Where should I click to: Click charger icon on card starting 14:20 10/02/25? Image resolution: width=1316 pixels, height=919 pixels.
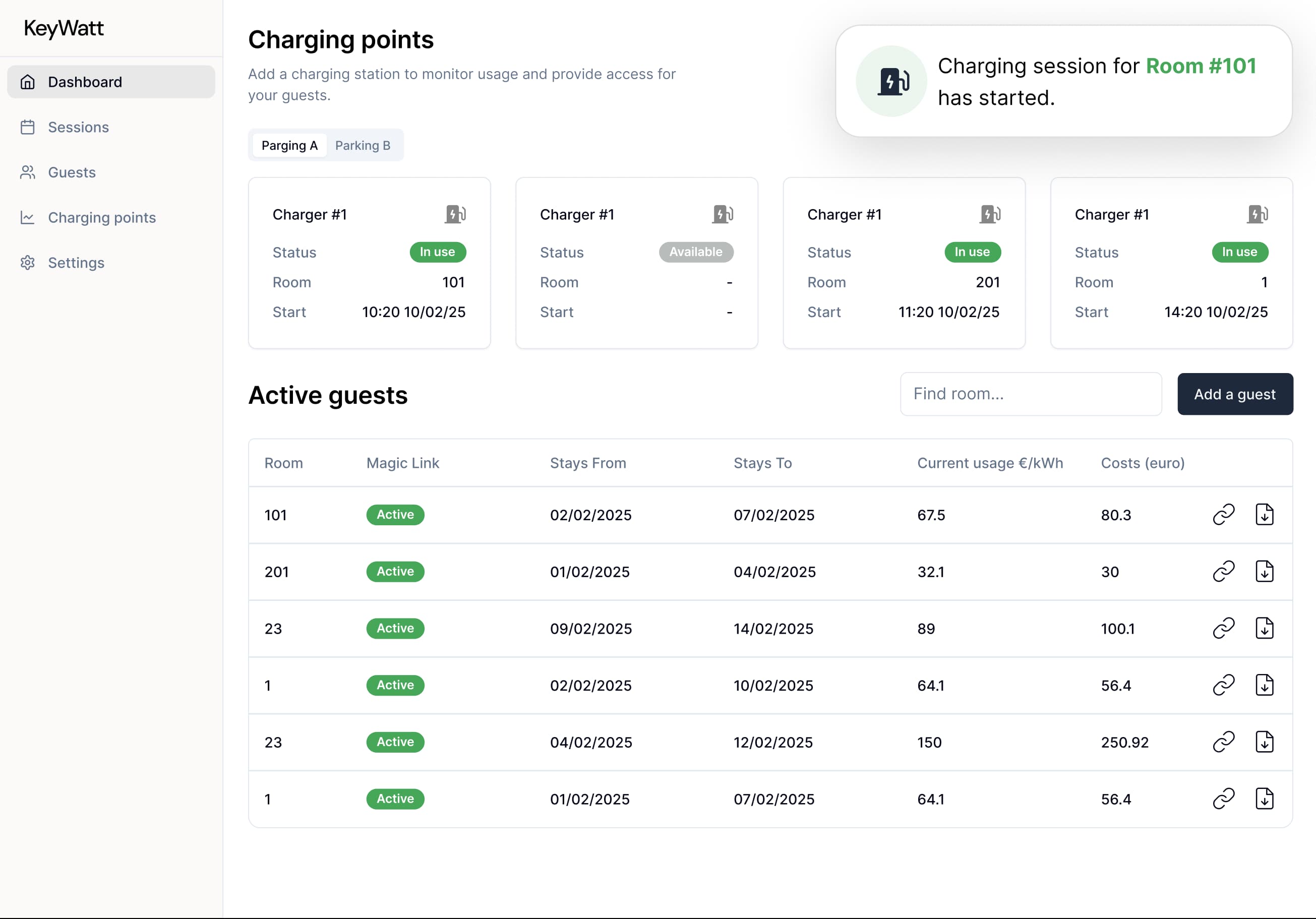1258,214
